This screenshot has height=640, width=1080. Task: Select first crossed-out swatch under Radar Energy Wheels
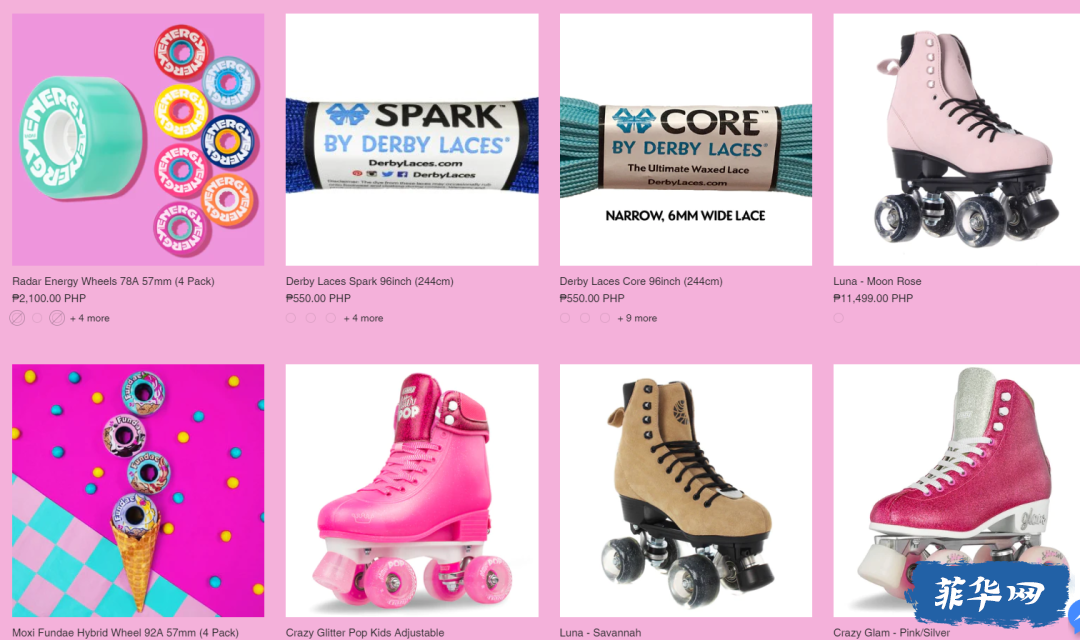[x=17, y=318]
